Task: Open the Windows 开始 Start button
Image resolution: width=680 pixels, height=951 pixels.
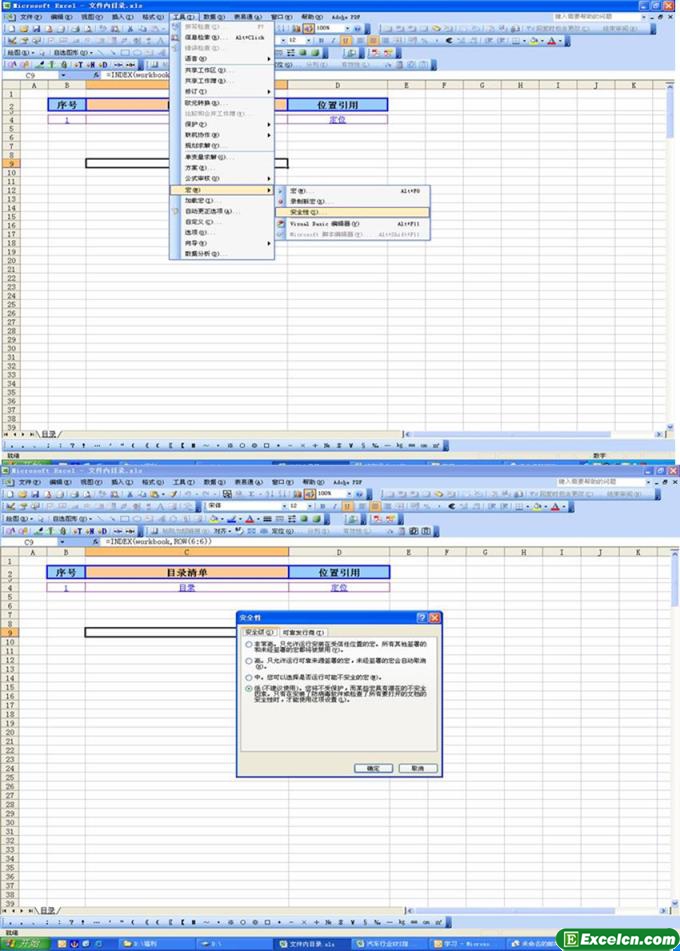Action: tap(22, 942)
